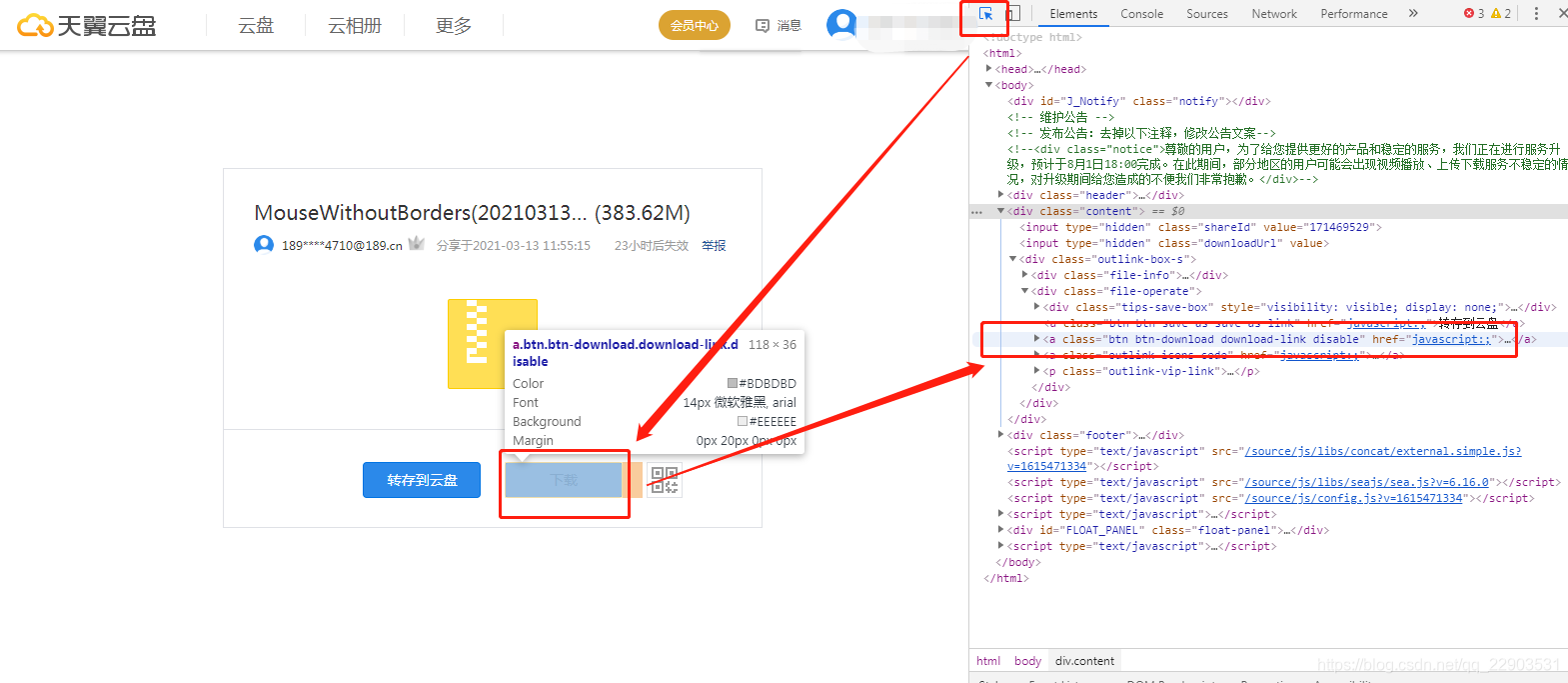Click the #EEEEEE background swatch in tooltip

click(743, 421)
